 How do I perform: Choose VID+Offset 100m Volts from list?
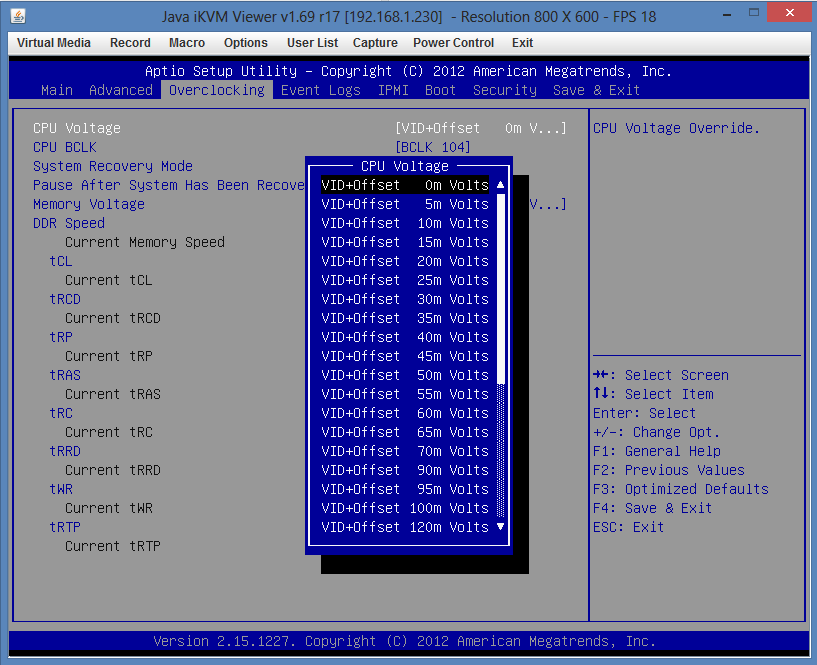point(405,508)
